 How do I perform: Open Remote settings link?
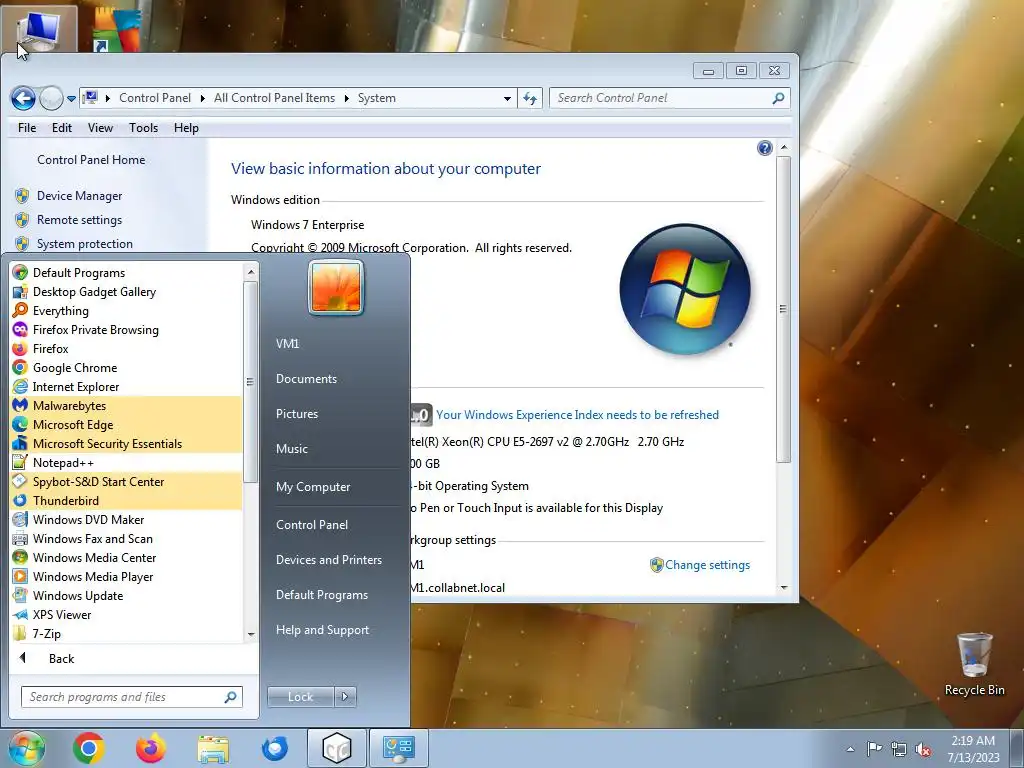click(x=79, y=220)
